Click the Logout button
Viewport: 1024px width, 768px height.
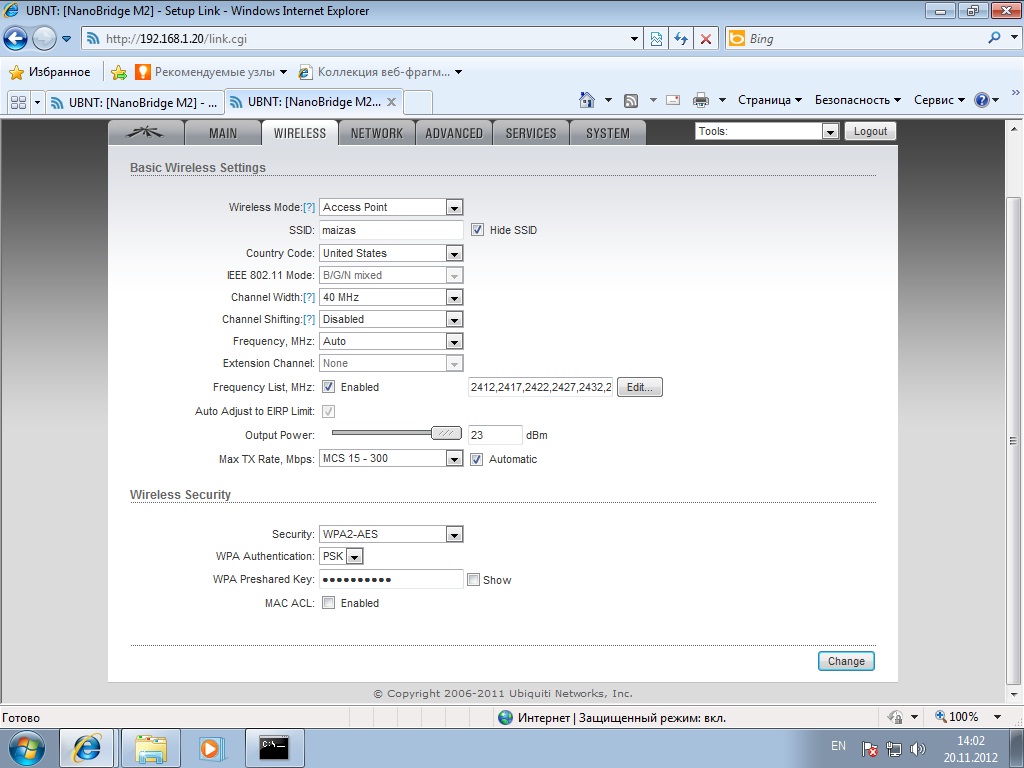[871, 131]
